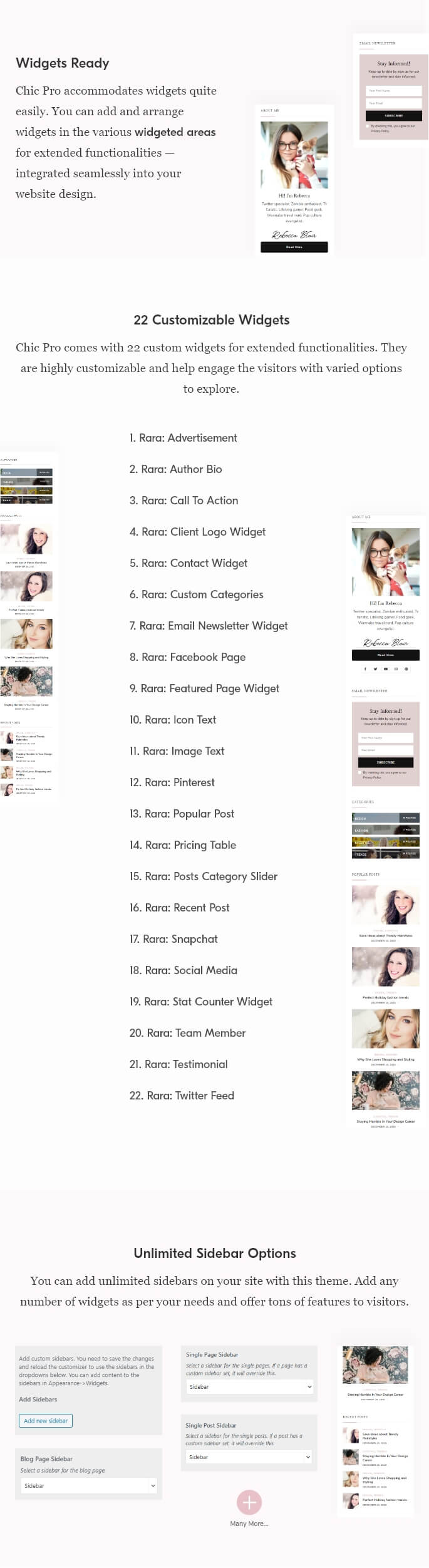Click Rebecca's photo beside the Widgets Ready text
429x1568 pixels.
pos(294,155)
